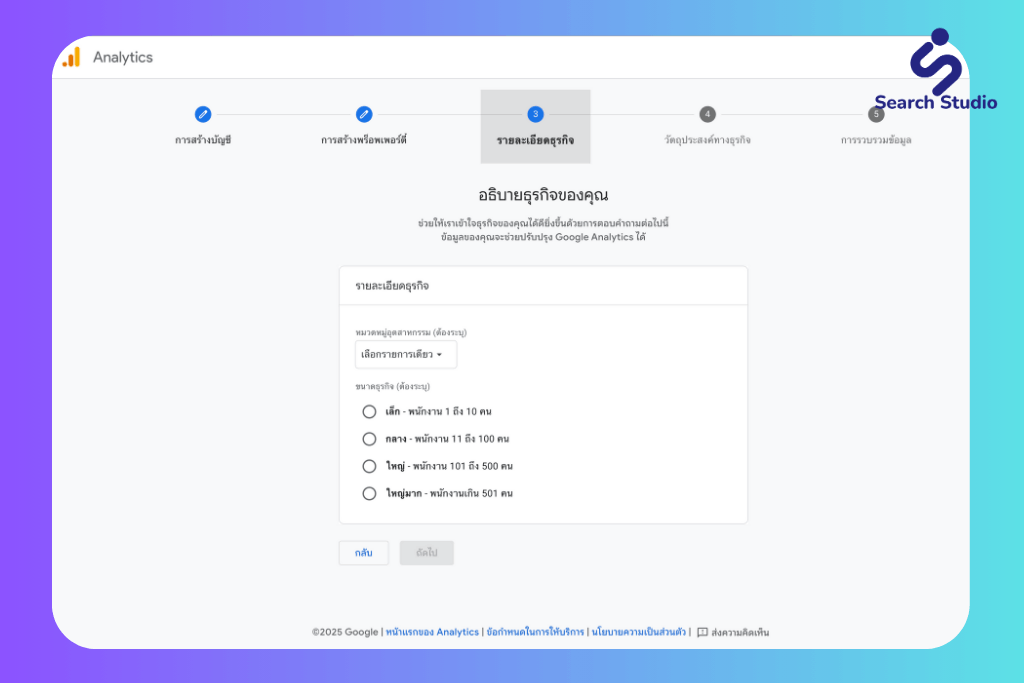Choose ใหญ่ (101 ถึง 500 คน) business size
The width and height of the screenshot is (1024, 683).
(370, 466)
